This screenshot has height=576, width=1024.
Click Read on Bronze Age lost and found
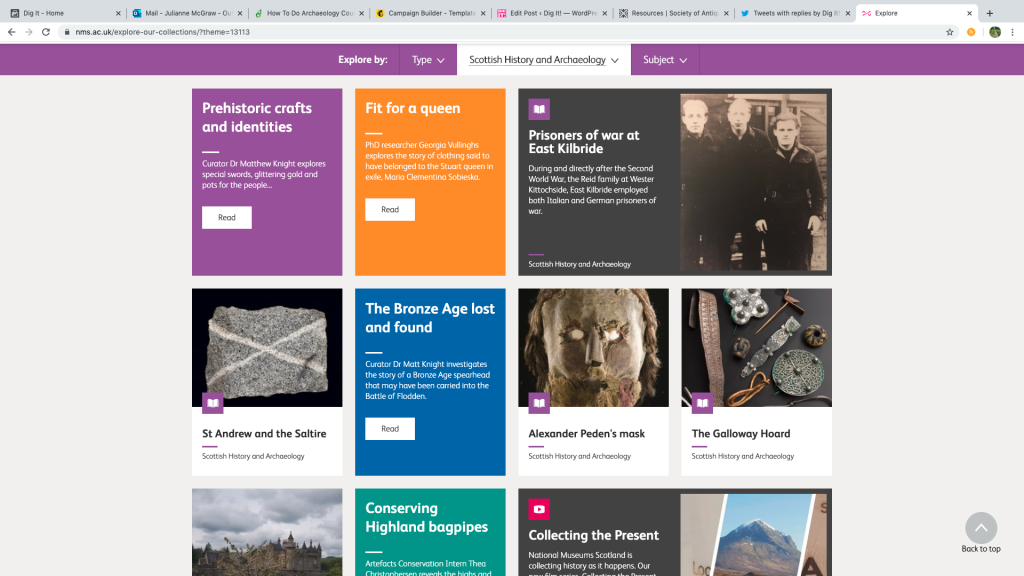click(x=390, y=428)
